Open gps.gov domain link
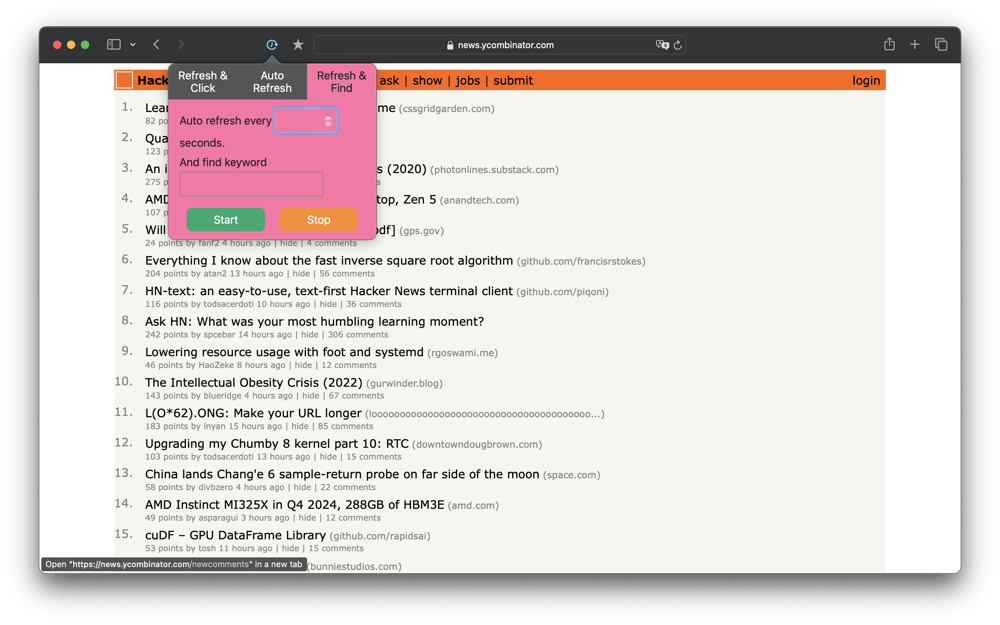 (422, 231)
